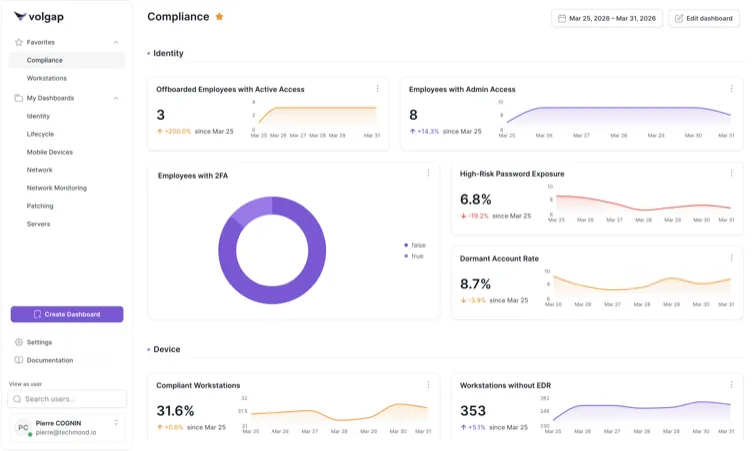Open the Mobile Devices dashboard
The image size is (756, 451).
click(49, 152)
